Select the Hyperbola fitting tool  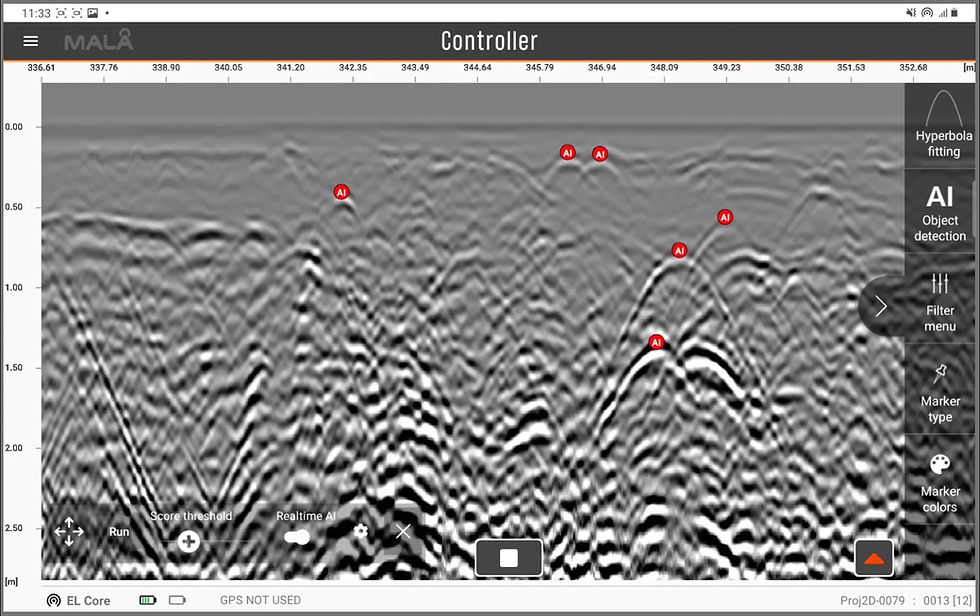coord(942,125)
